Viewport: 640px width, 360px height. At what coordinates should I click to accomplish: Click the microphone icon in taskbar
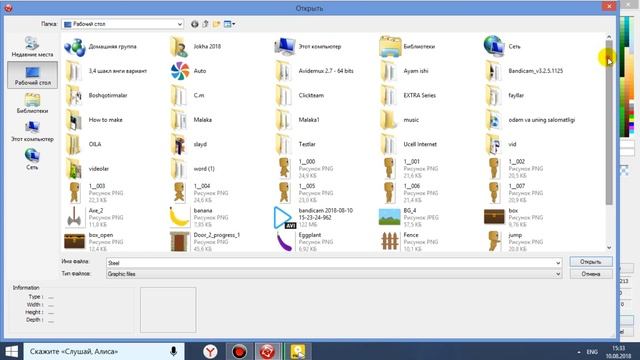point(173,351)
